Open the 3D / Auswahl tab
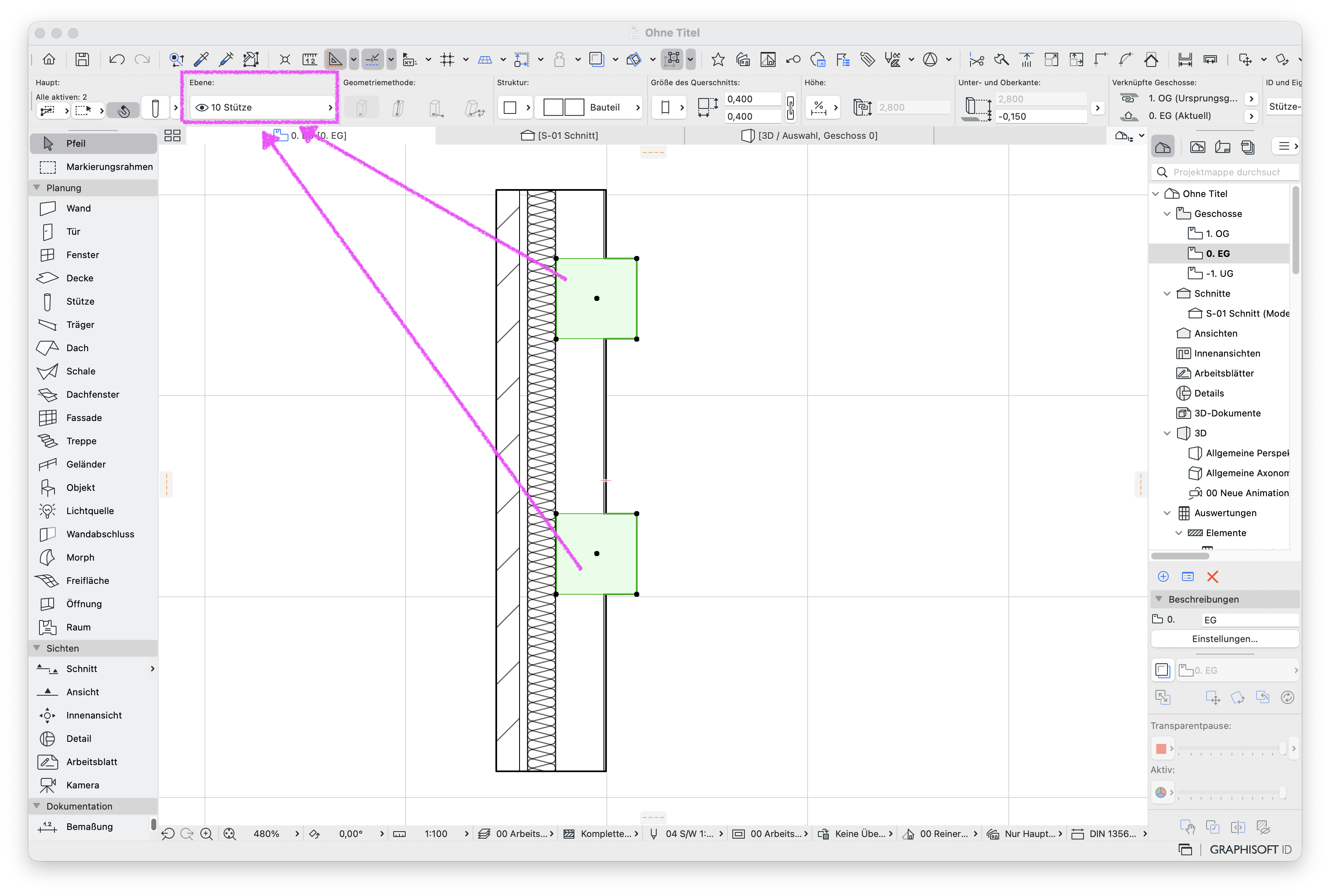 click(x=809, y=135)
